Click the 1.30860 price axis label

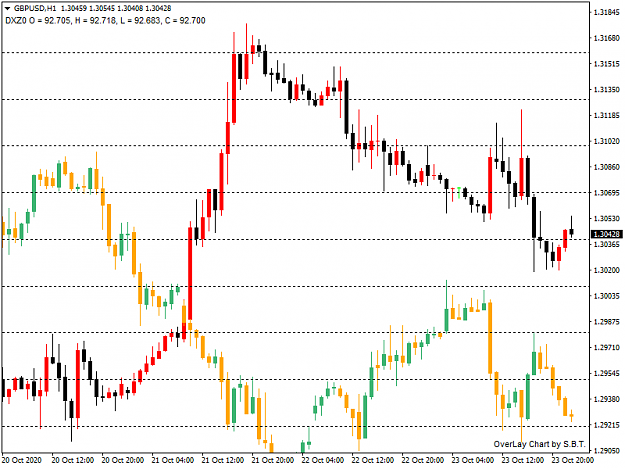607,167
